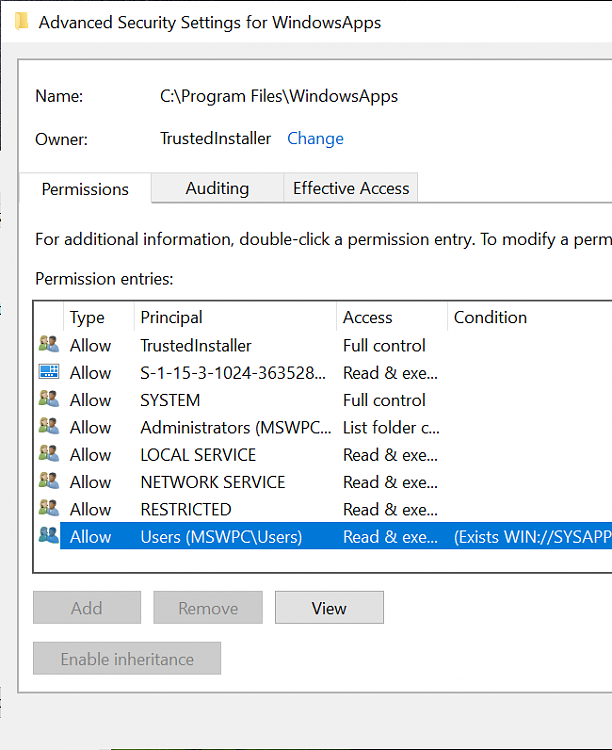Click the NETWORK SERVICE entry's user icon
This screenshot has height=750, width=612.
48,482
